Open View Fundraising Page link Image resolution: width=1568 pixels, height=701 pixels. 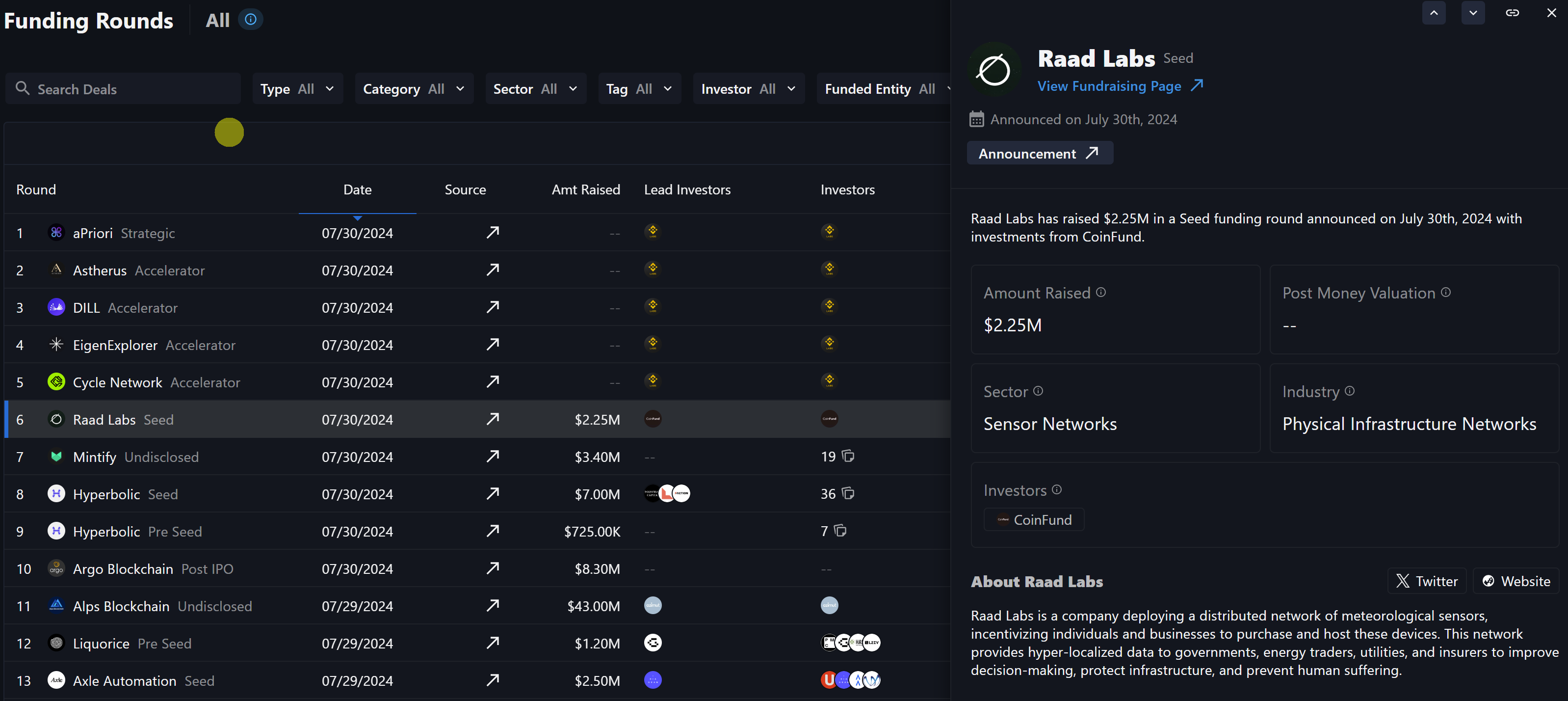tap(1120, 86)
